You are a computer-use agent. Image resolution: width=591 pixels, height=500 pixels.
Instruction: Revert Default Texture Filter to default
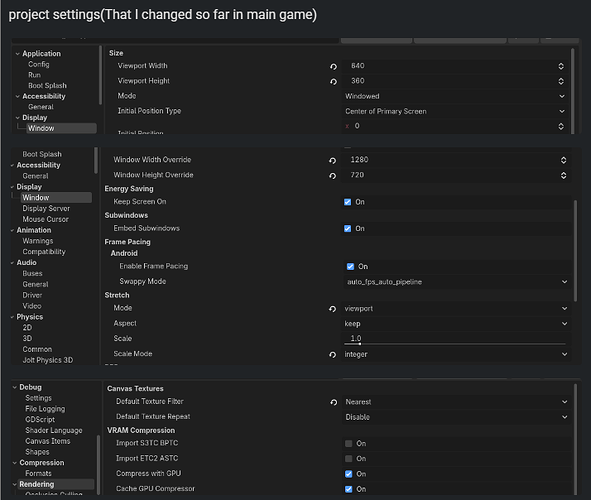tap(333, 402)
